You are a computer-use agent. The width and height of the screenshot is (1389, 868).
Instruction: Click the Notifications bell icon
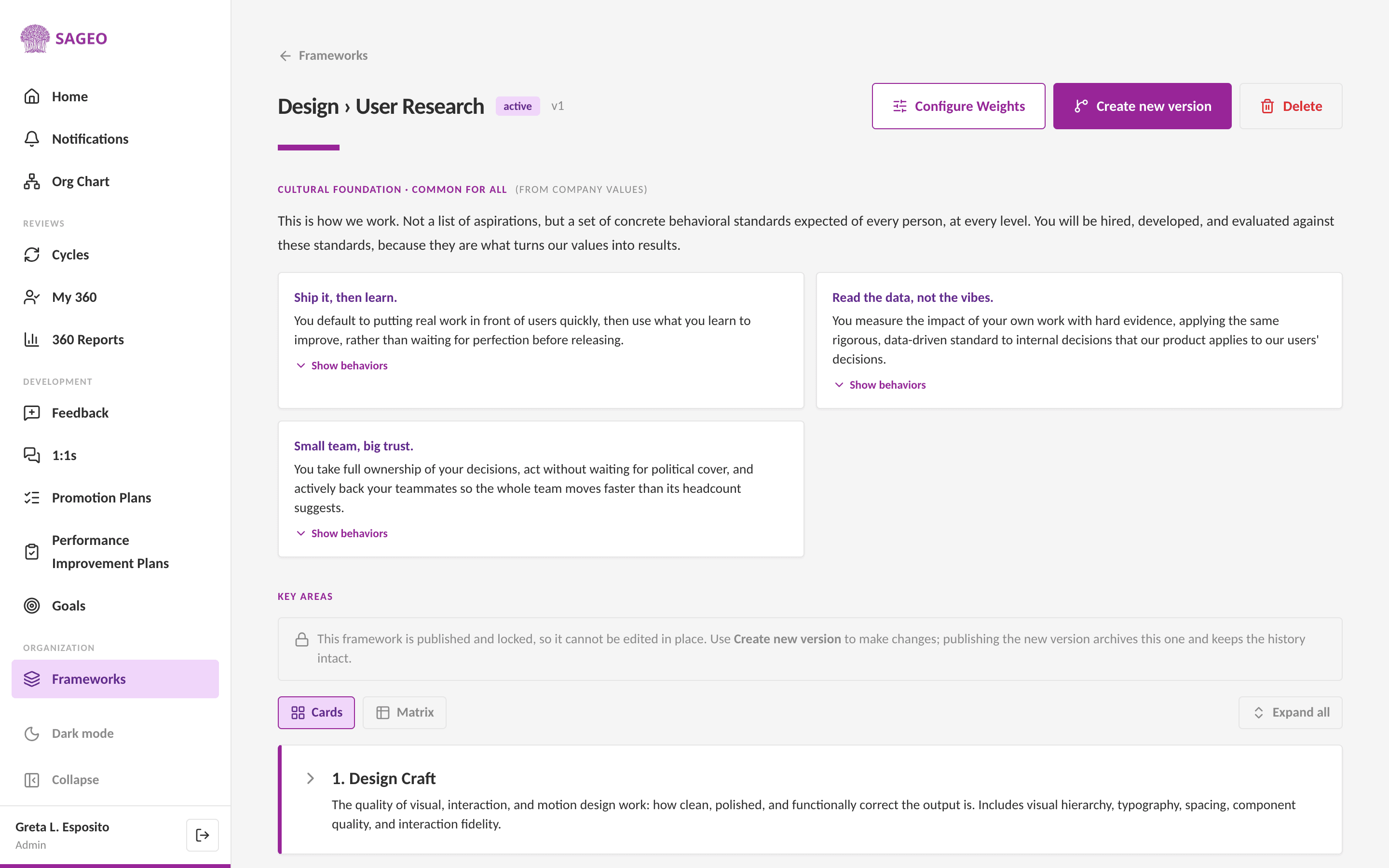coord(32,139)
